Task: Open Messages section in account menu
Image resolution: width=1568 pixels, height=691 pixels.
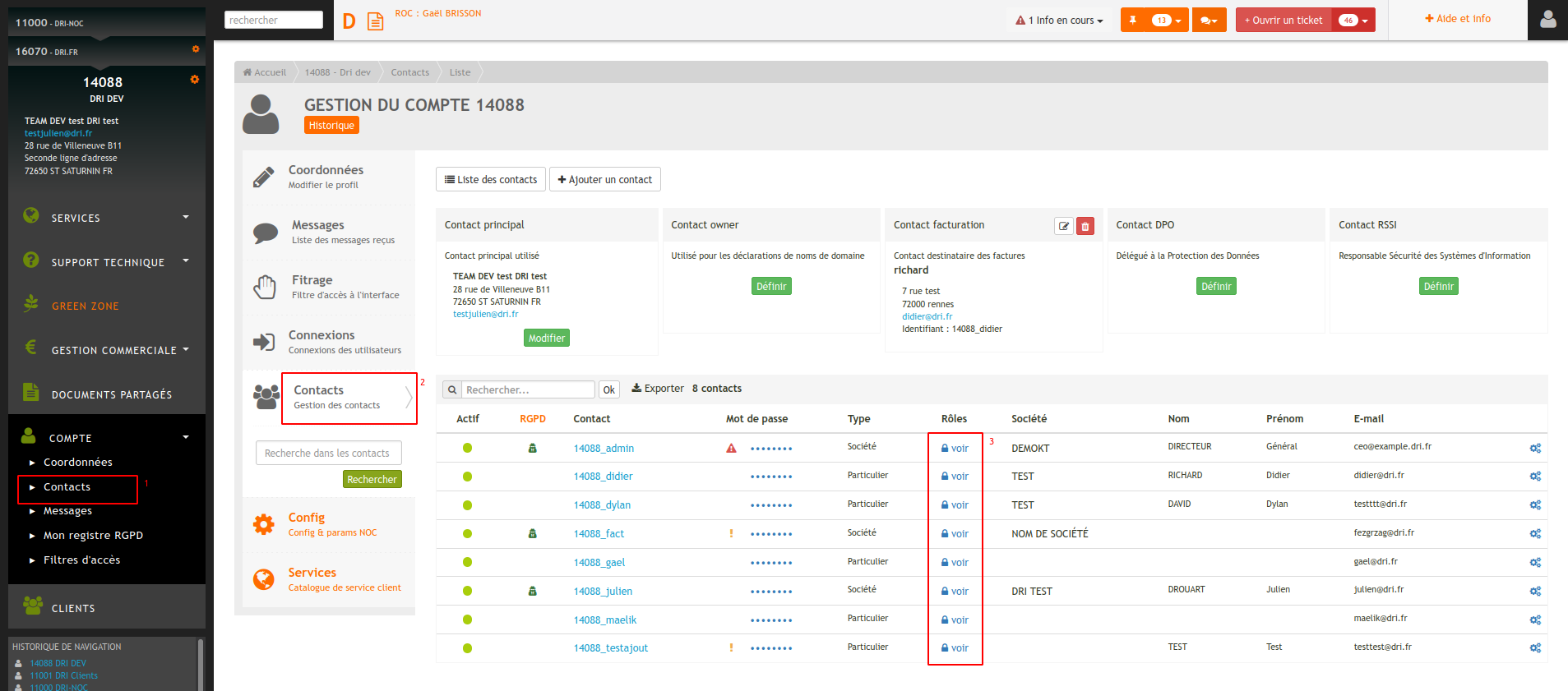Action: tap(329, 233)
